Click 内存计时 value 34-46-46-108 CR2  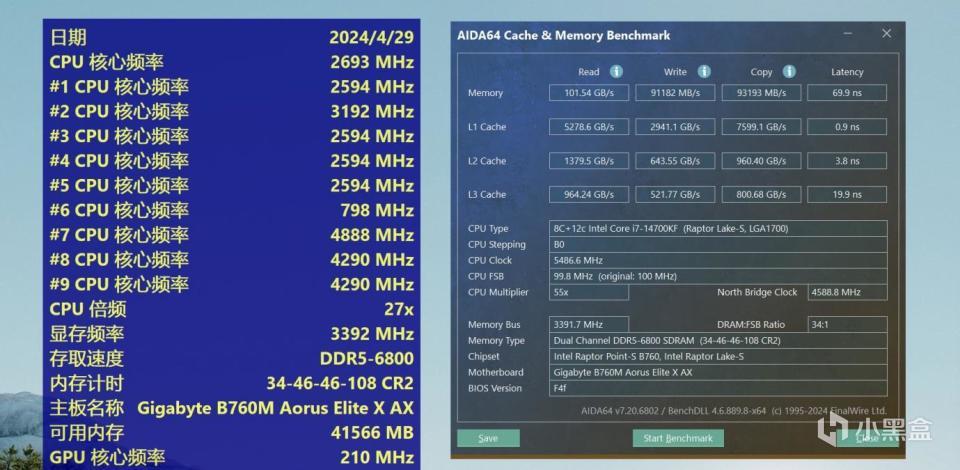pyautogui.click(x=340, y=384)
